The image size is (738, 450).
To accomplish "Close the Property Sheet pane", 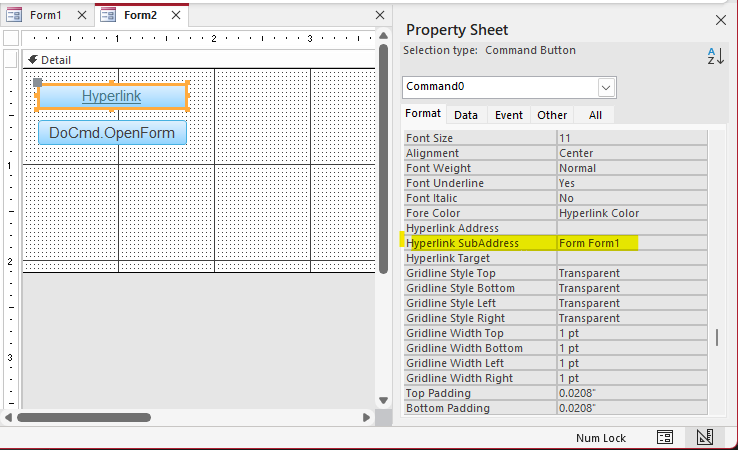I will (x=721, y=20).
